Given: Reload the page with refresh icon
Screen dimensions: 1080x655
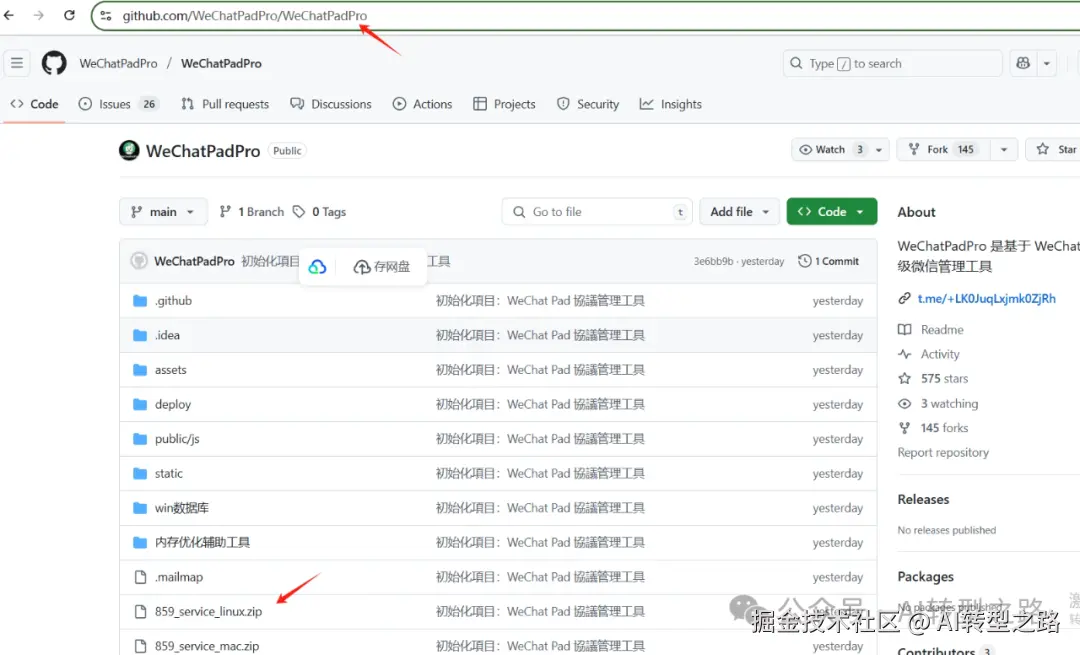Looking at the screenshot, I should (x=70, y=15).
